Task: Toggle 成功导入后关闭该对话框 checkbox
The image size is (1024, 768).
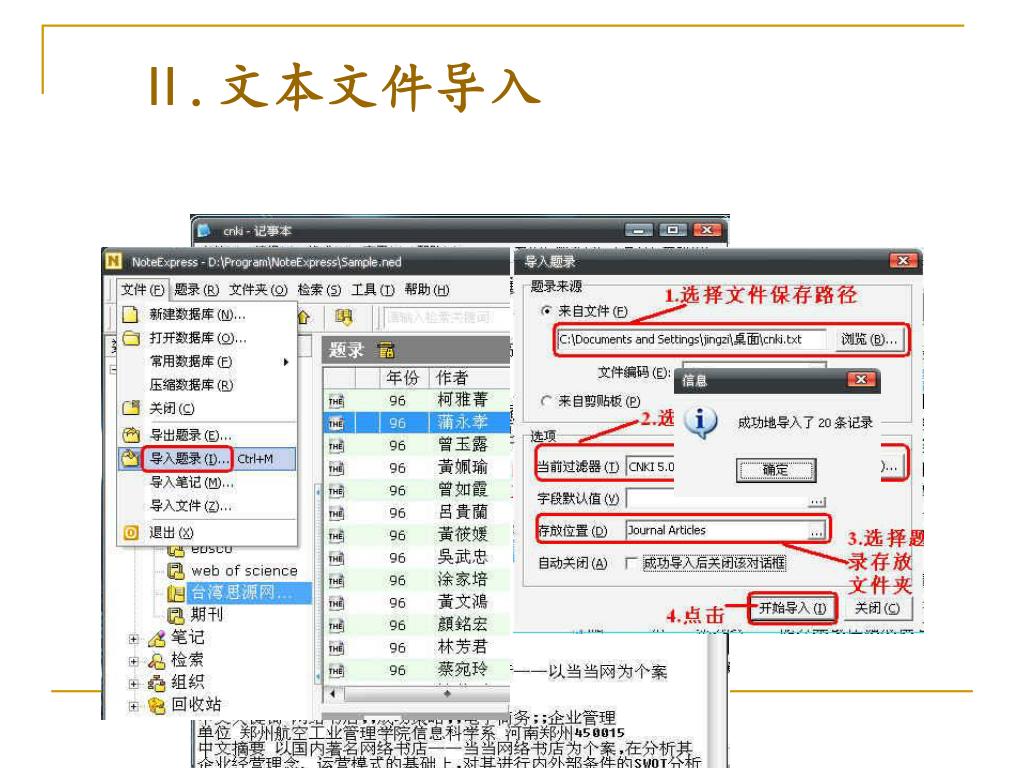Action: [631, 563]
